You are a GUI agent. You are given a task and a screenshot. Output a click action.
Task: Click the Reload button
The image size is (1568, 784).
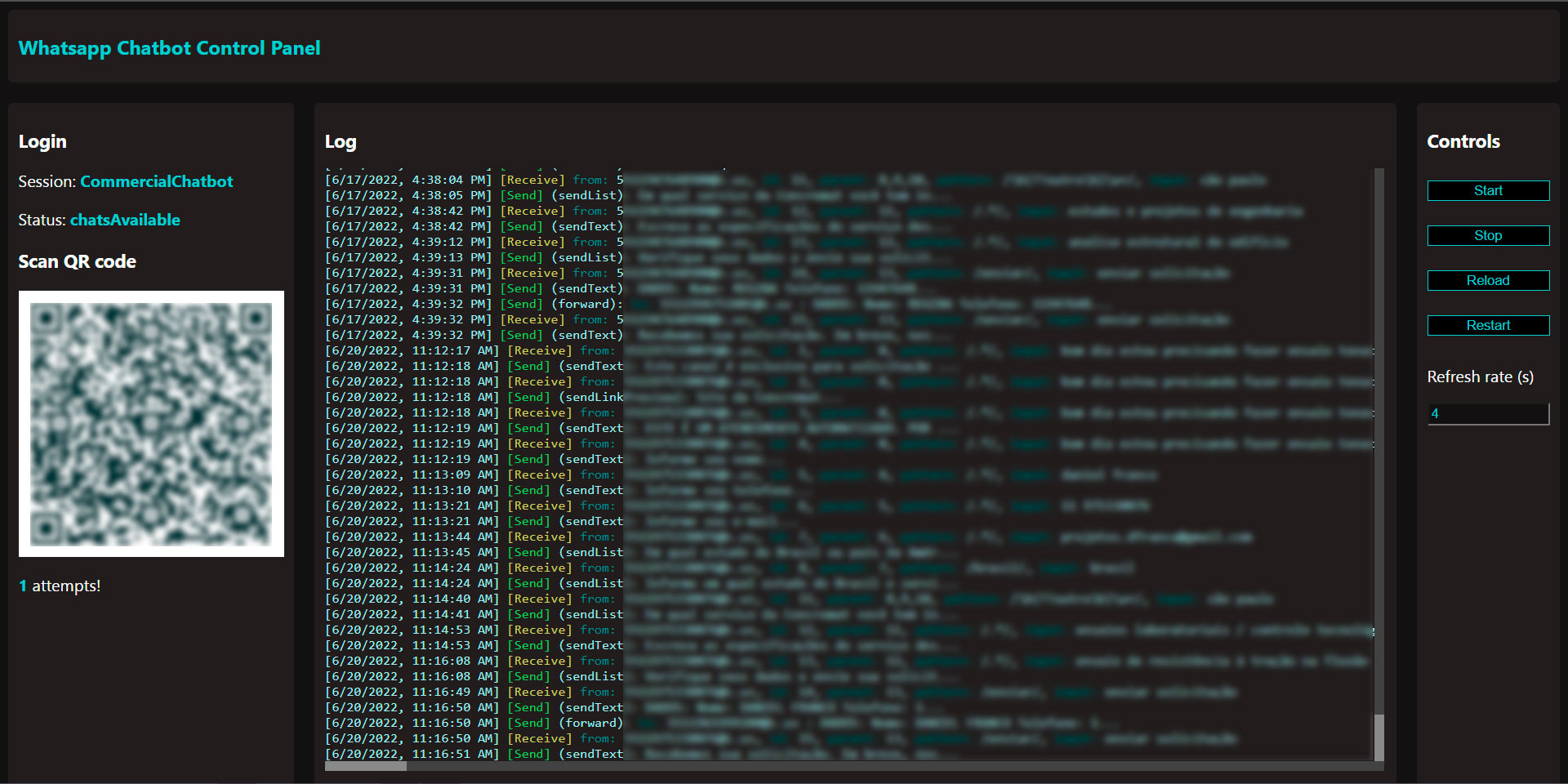coord(1487,280)
